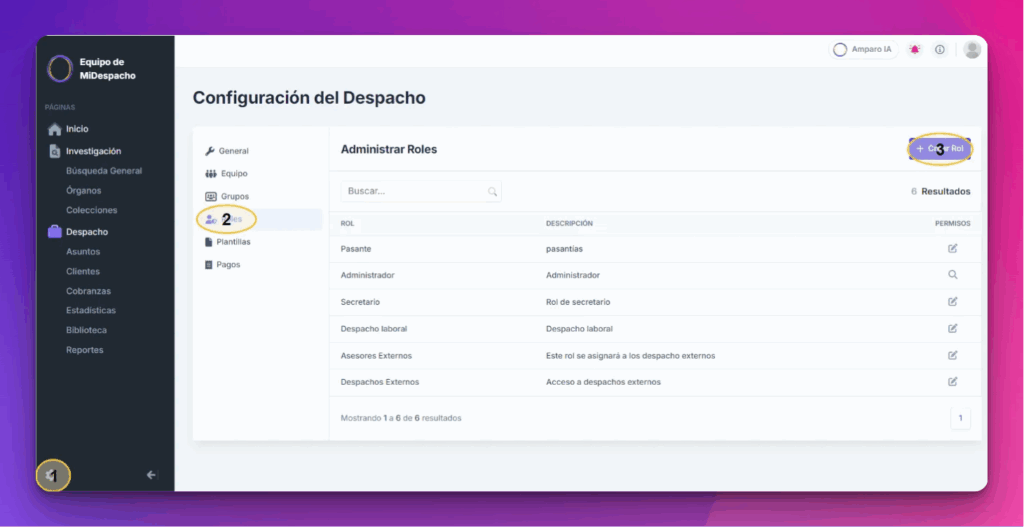Open Asuntos in sidebar
This screenshot has height=527, width=1024.
coord(83,251)
